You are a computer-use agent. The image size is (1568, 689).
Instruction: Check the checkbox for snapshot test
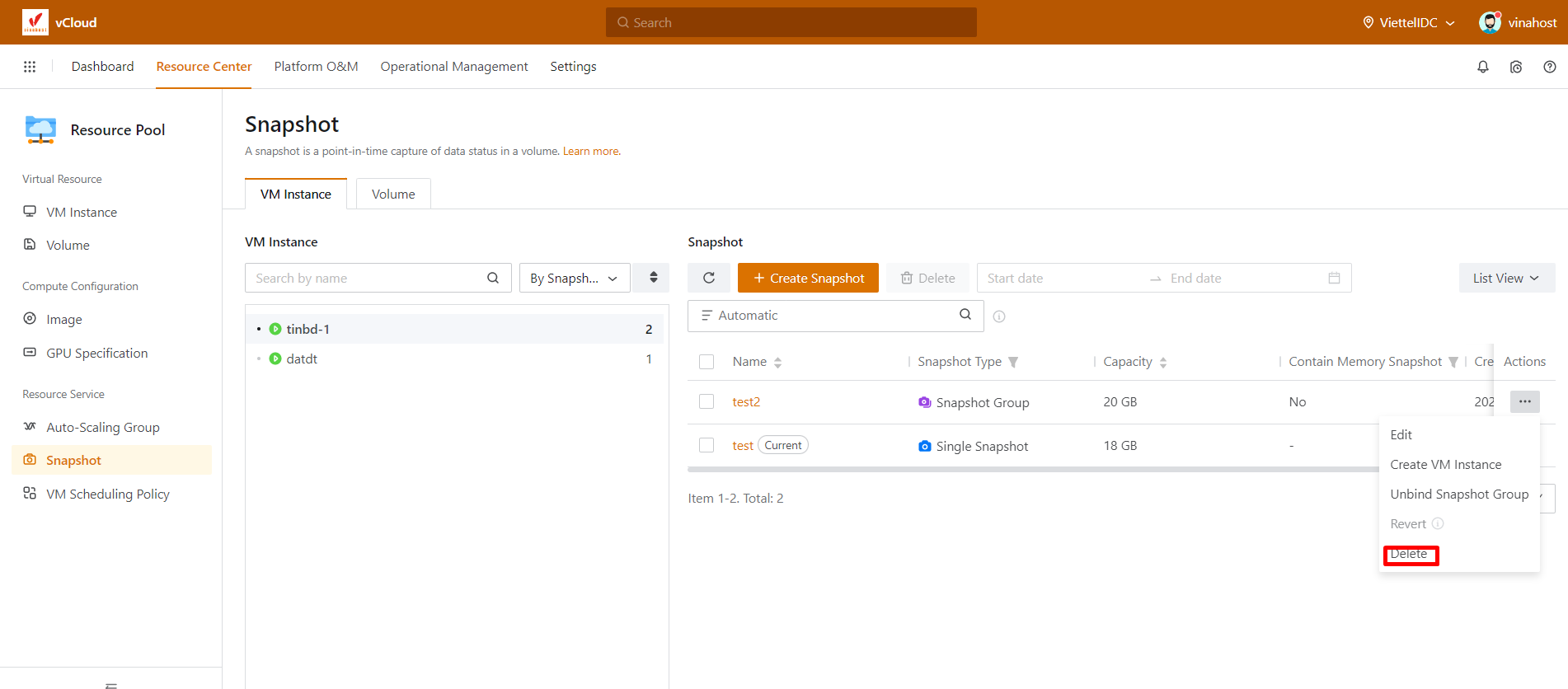click(707, 445)
